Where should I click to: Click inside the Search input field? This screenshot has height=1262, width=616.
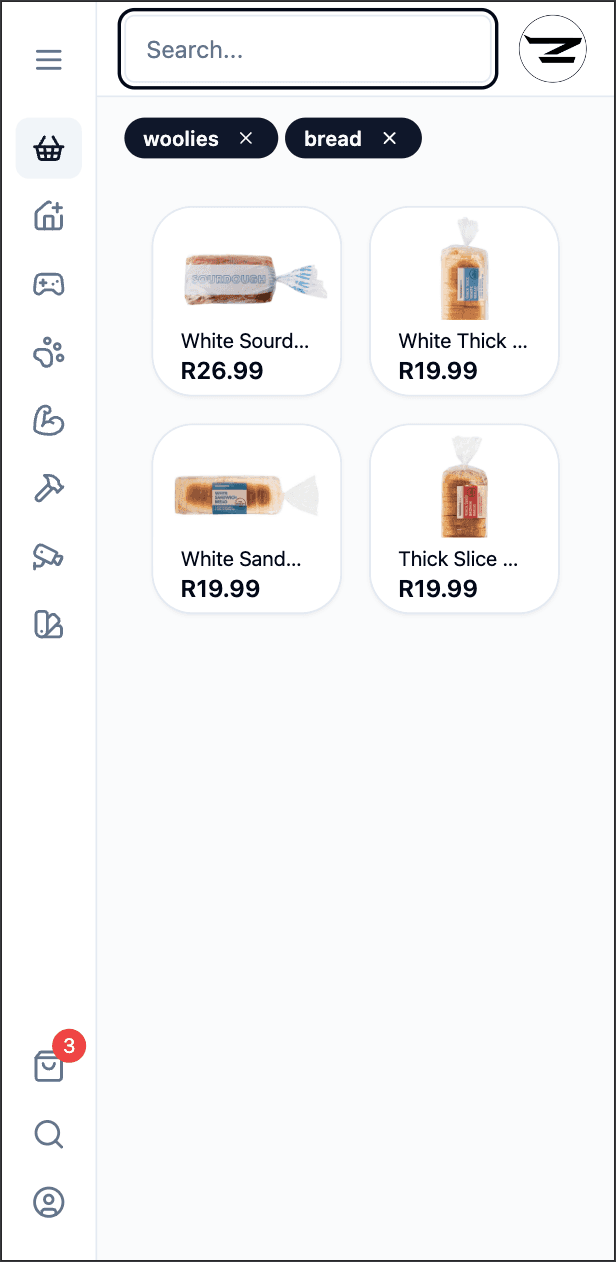pos(307,49)
